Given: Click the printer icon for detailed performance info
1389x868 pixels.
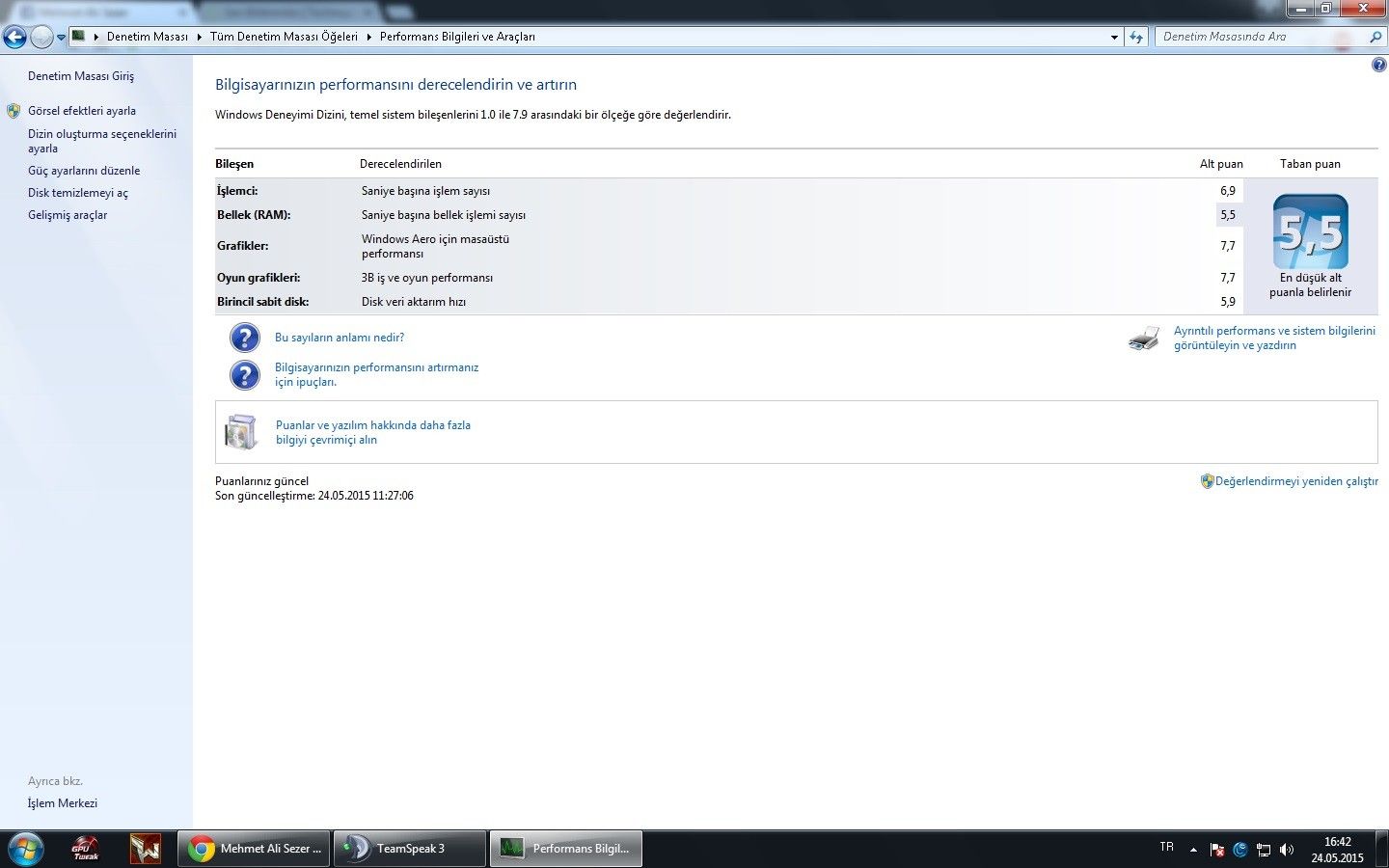Looking at the screenshot, I should pos(1144,339).
